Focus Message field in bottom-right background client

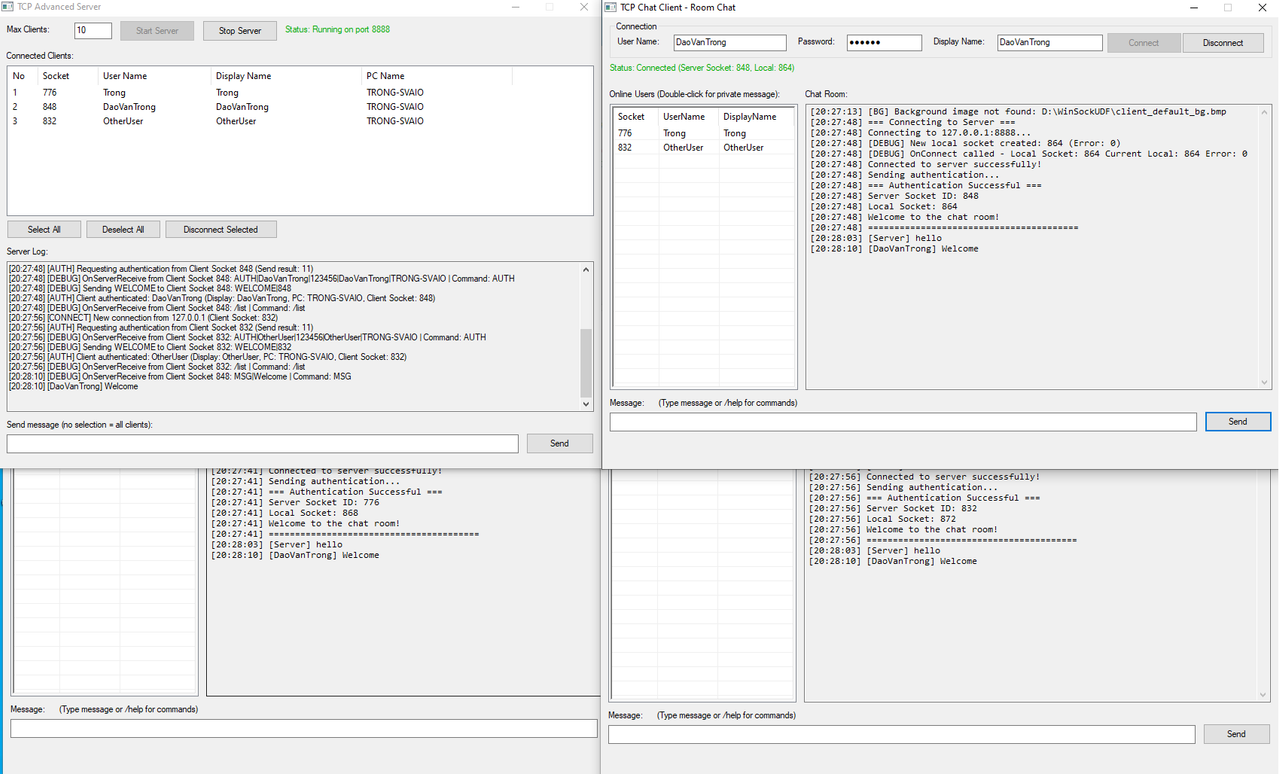901,735
